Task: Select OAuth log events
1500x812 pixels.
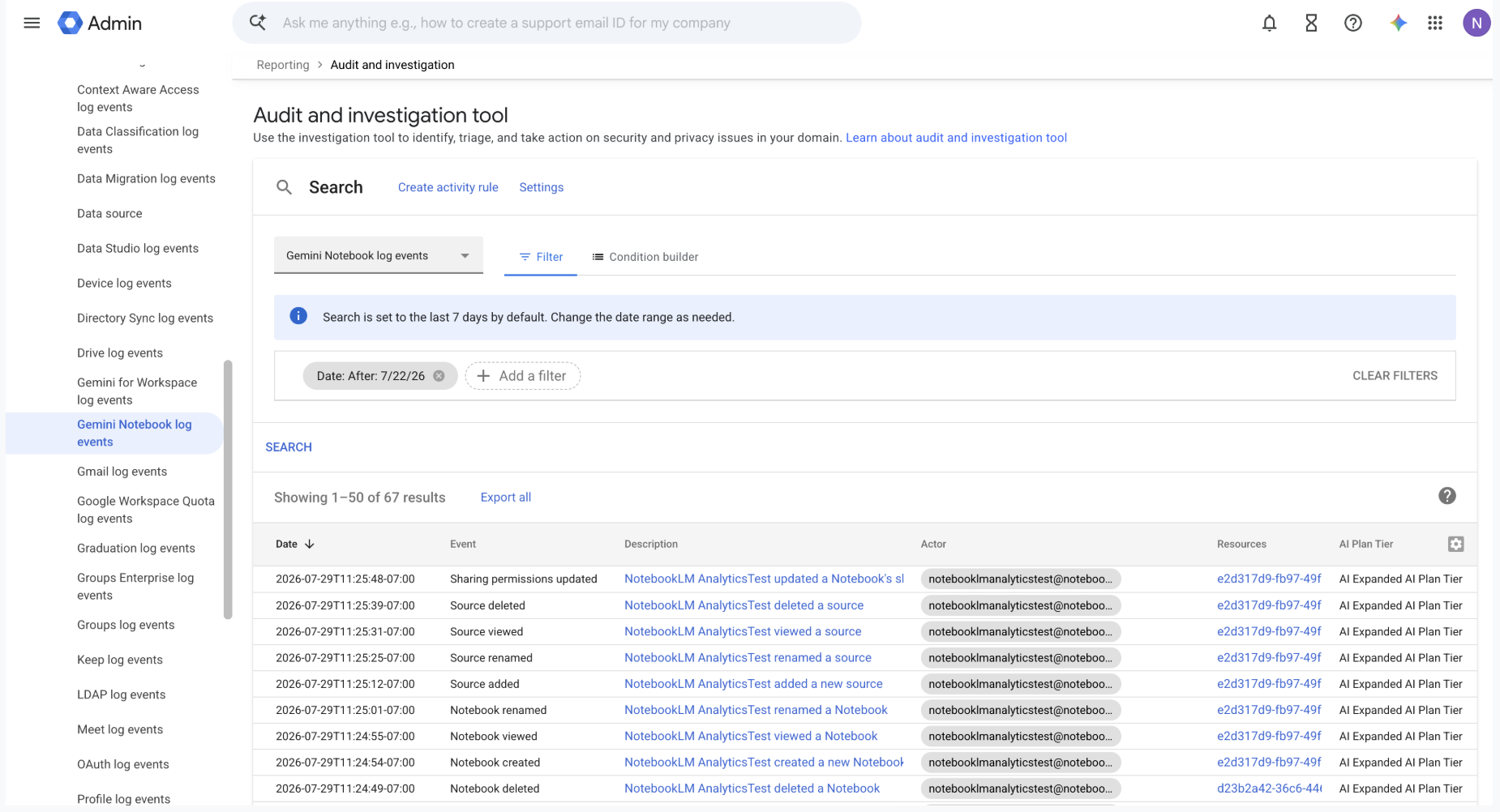Action: [123, 765]
